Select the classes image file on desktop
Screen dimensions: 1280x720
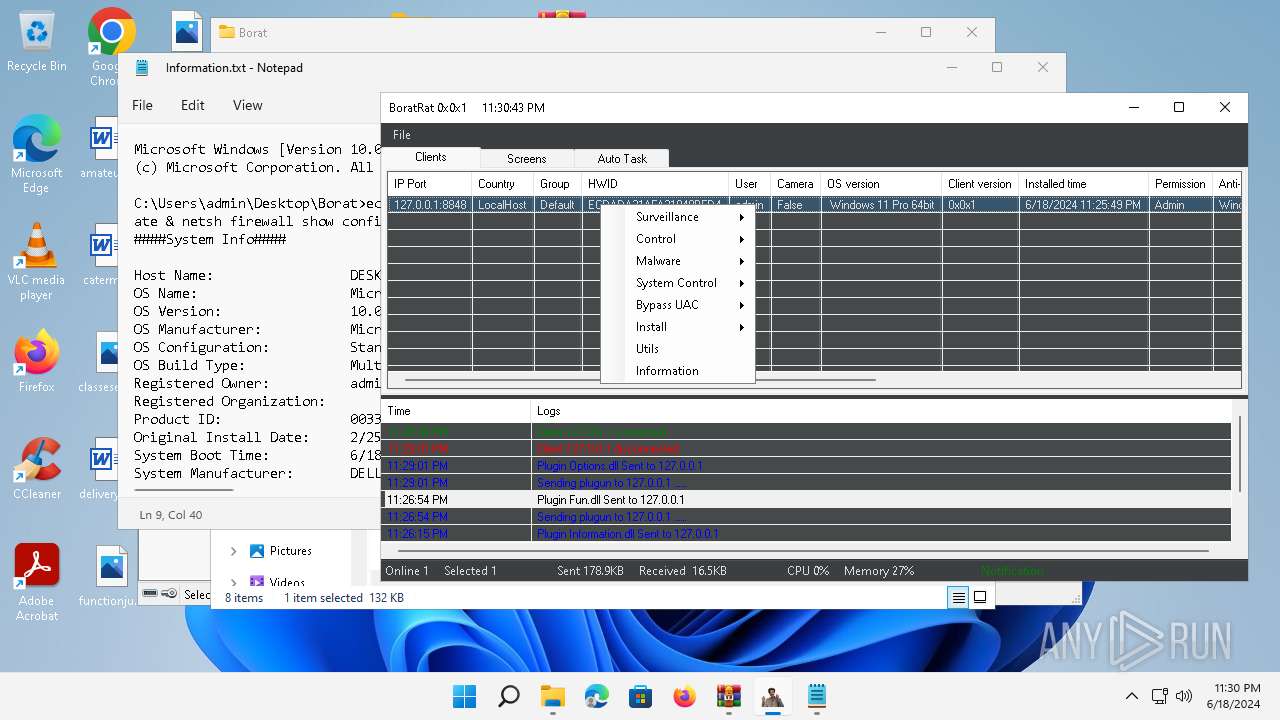pyautogui.click(x=102, y=362)
